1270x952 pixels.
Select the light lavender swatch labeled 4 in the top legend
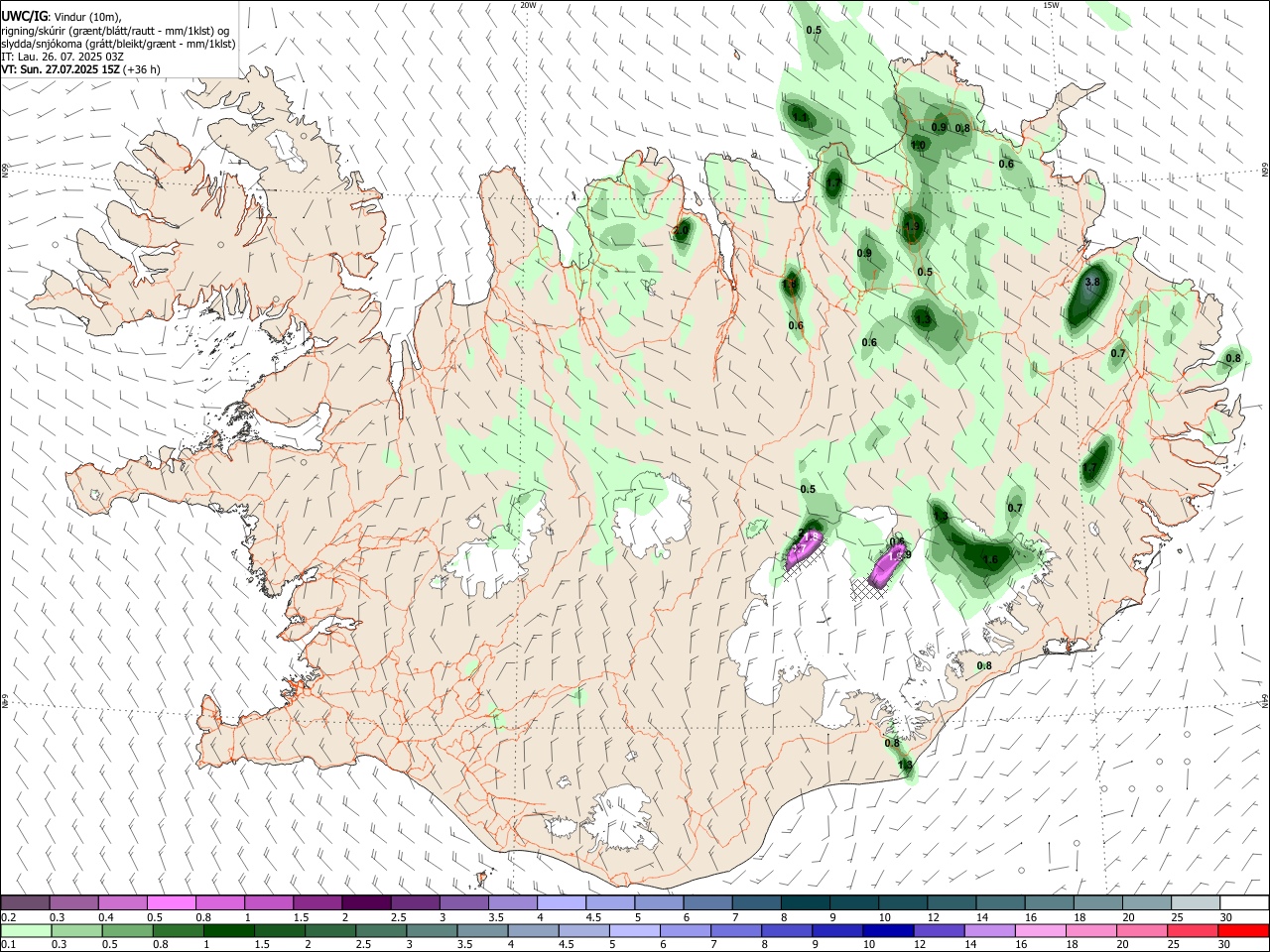pyautogui.click(x=561, y=903)
